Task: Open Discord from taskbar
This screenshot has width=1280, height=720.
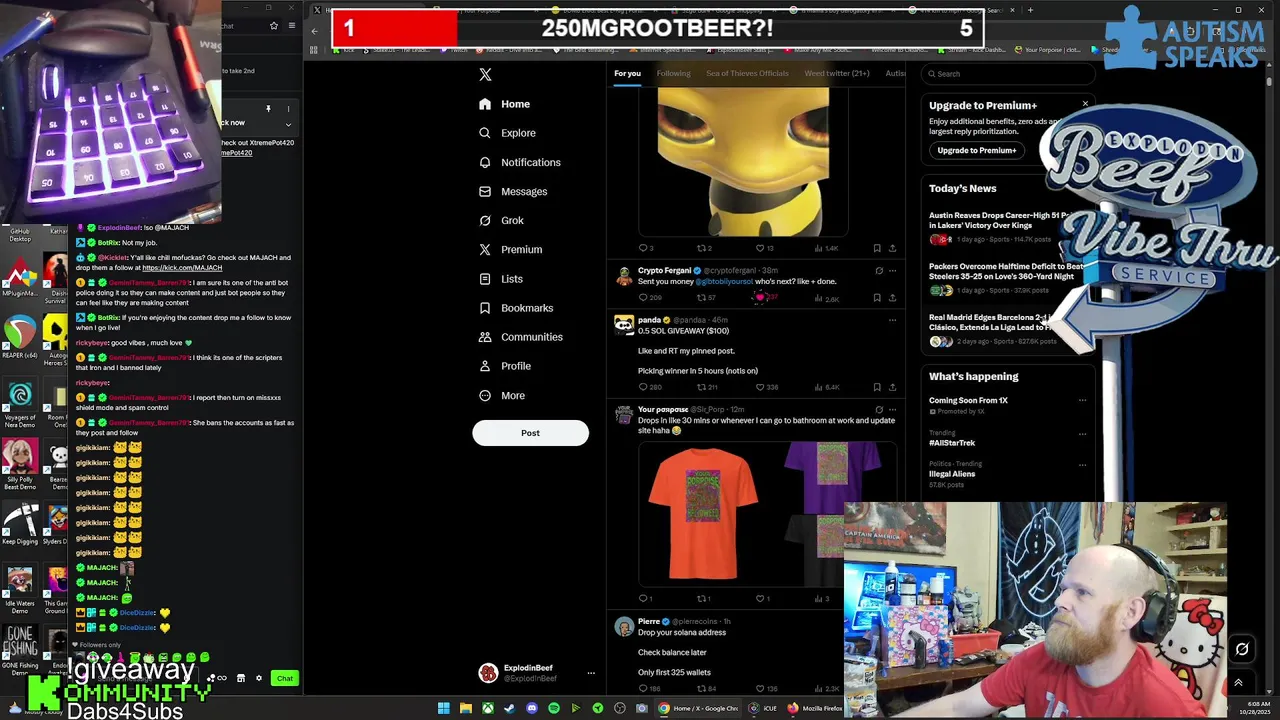Action: point(531,708)
